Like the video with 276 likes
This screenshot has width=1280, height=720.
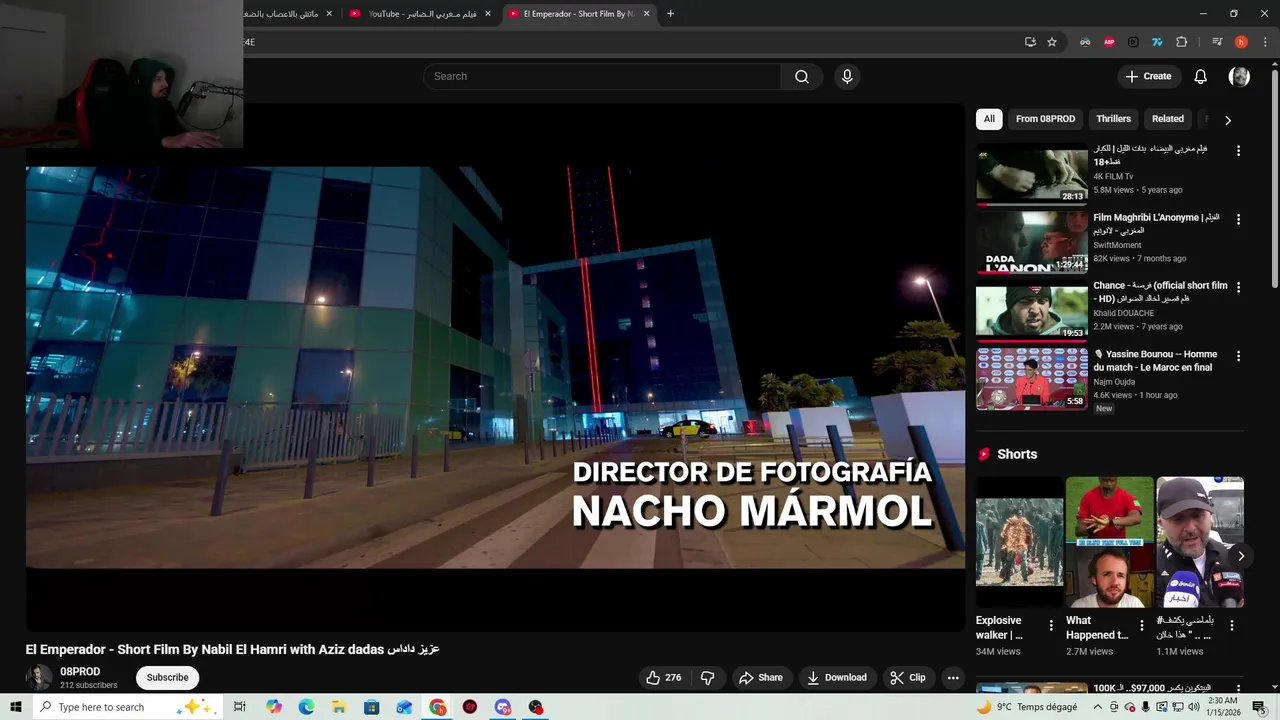[x=664, y=678]
